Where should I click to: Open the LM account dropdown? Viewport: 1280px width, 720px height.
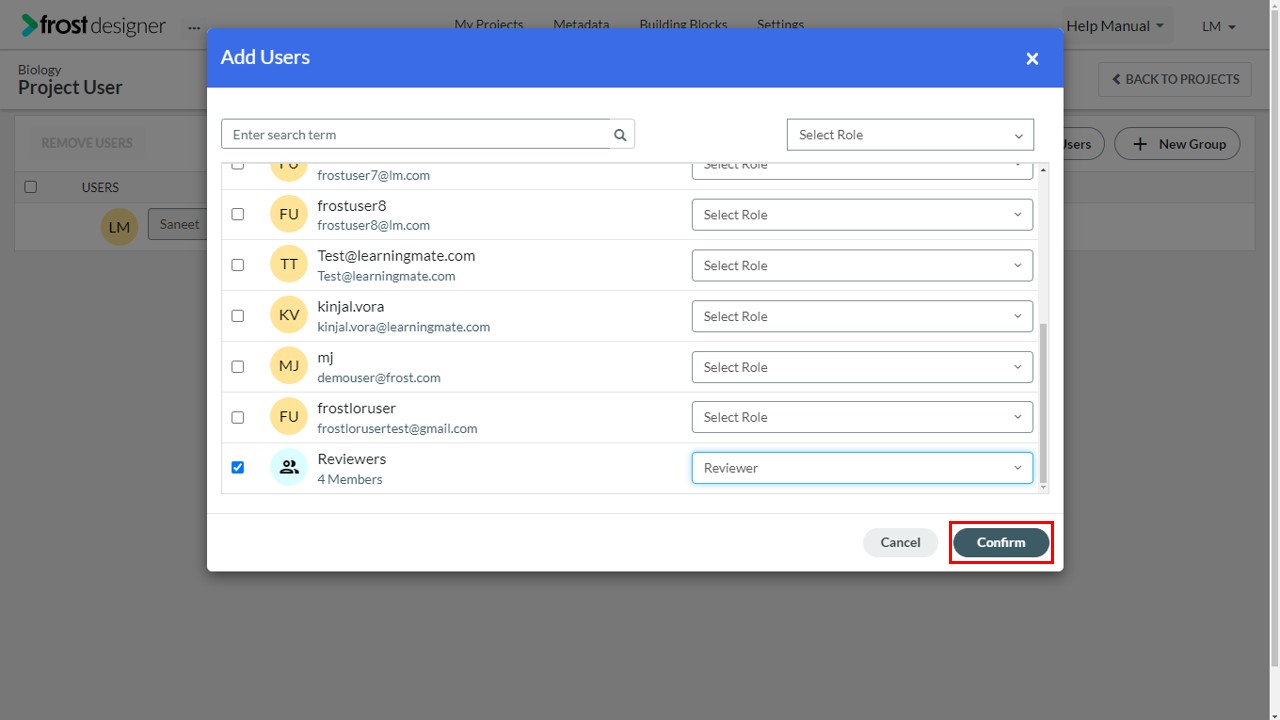pos(1219,26)
